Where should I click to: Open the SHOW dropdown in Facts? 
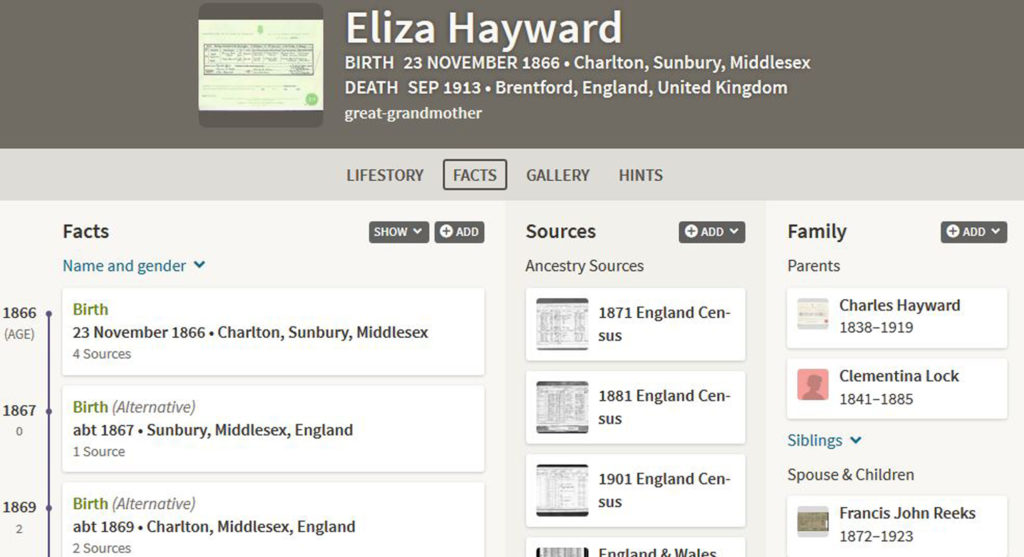coord(398,232)
